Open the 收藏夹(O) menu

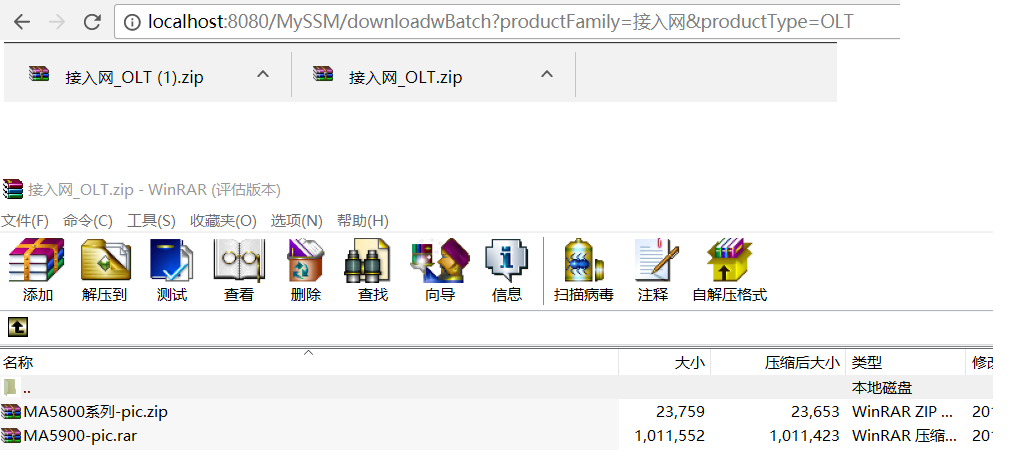pos(223,221)
